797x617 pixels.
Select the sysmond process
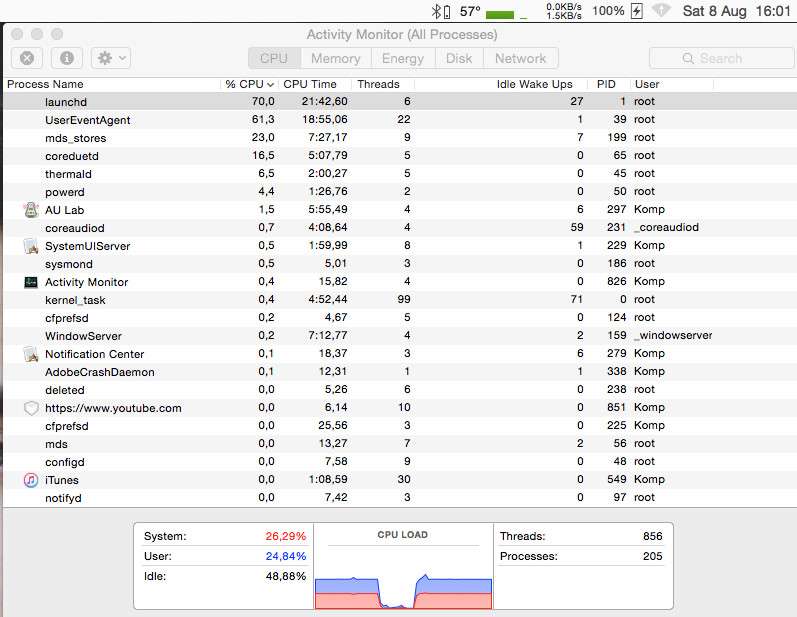(400, 264)
